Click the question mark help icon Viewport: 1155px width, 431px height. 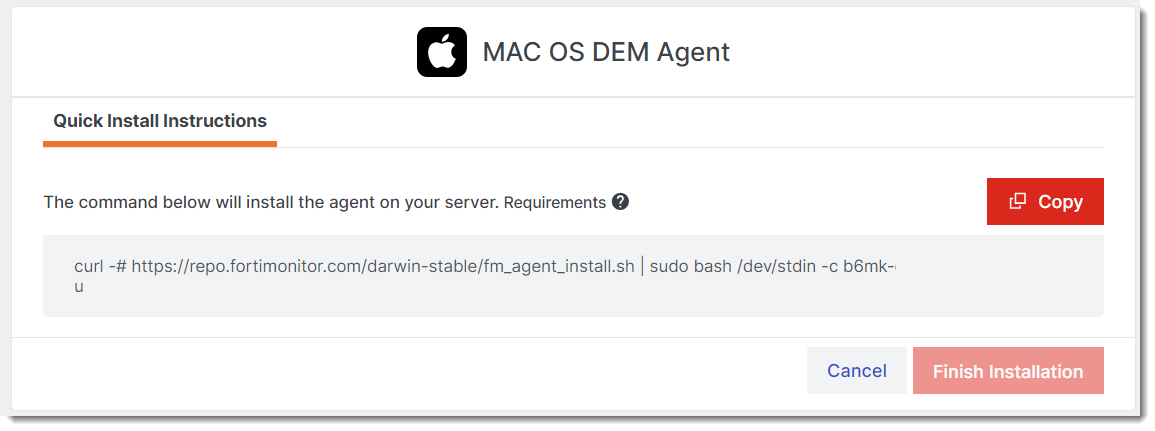620,201
